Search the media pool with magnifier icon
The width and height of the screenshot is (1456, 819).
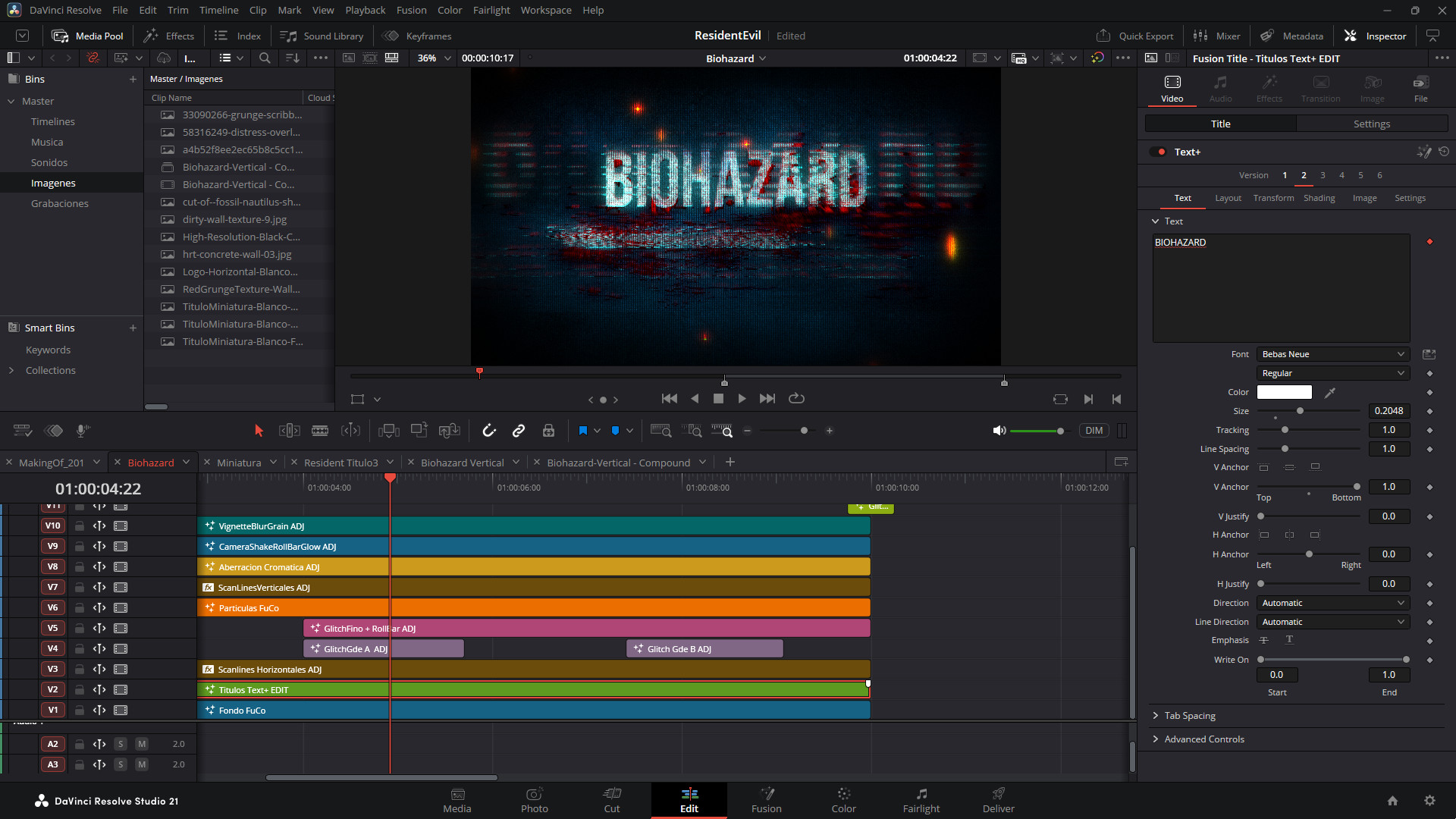[265, 58]
